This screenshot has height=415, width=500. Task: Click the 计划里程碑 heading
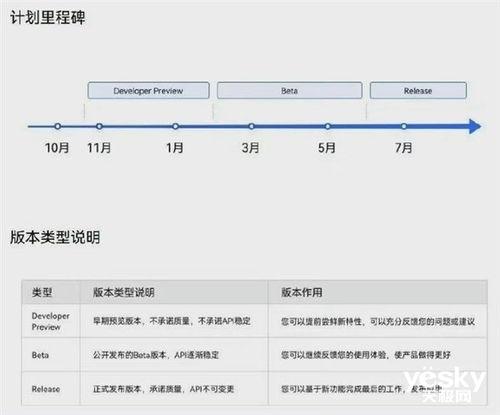click(48, 17)
